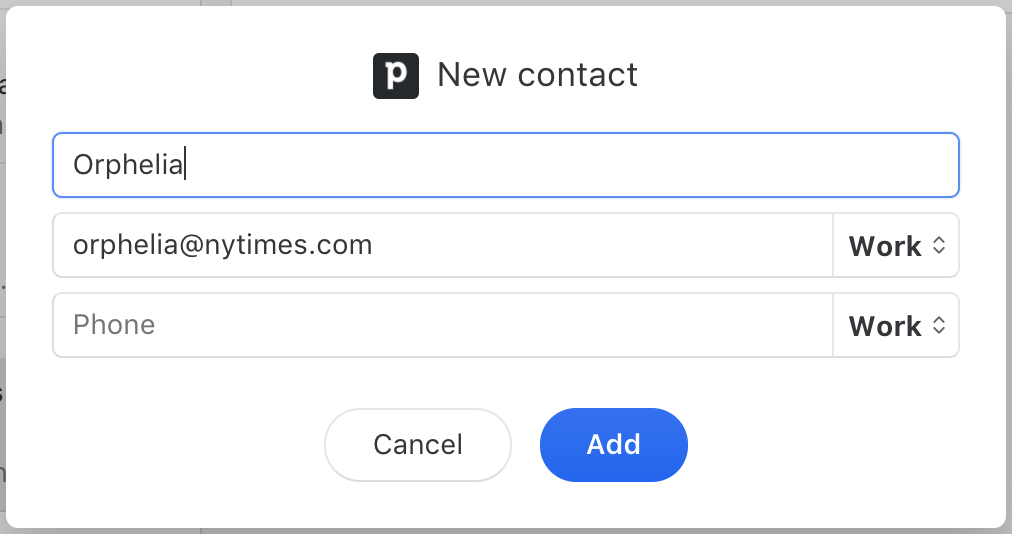This screenshot has width=1012, height=534.
Task: Select the Work label in the phone row
Action: click(x=885, y=326)
